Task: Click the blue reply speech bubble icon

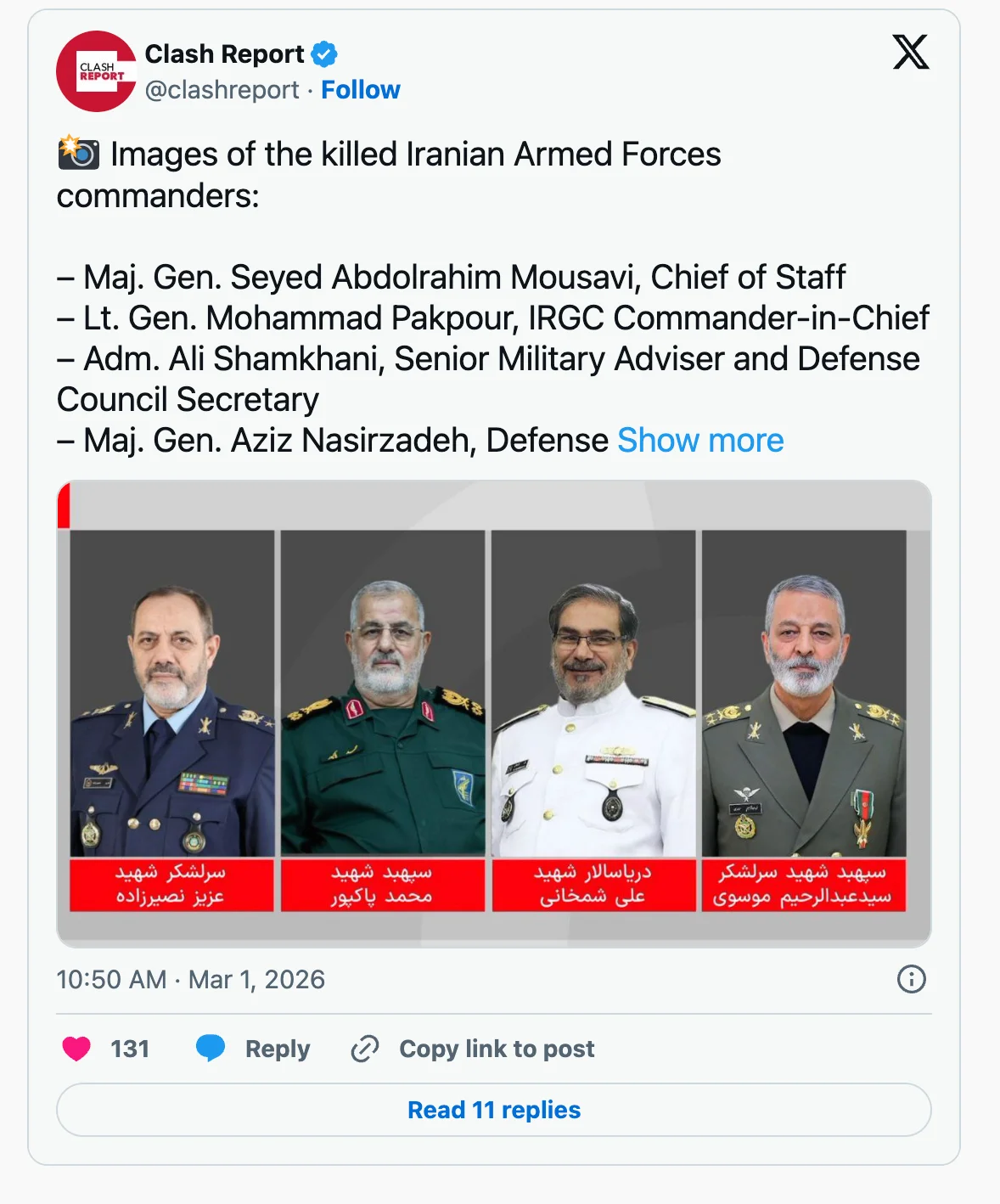Action: click(211, 1049)
